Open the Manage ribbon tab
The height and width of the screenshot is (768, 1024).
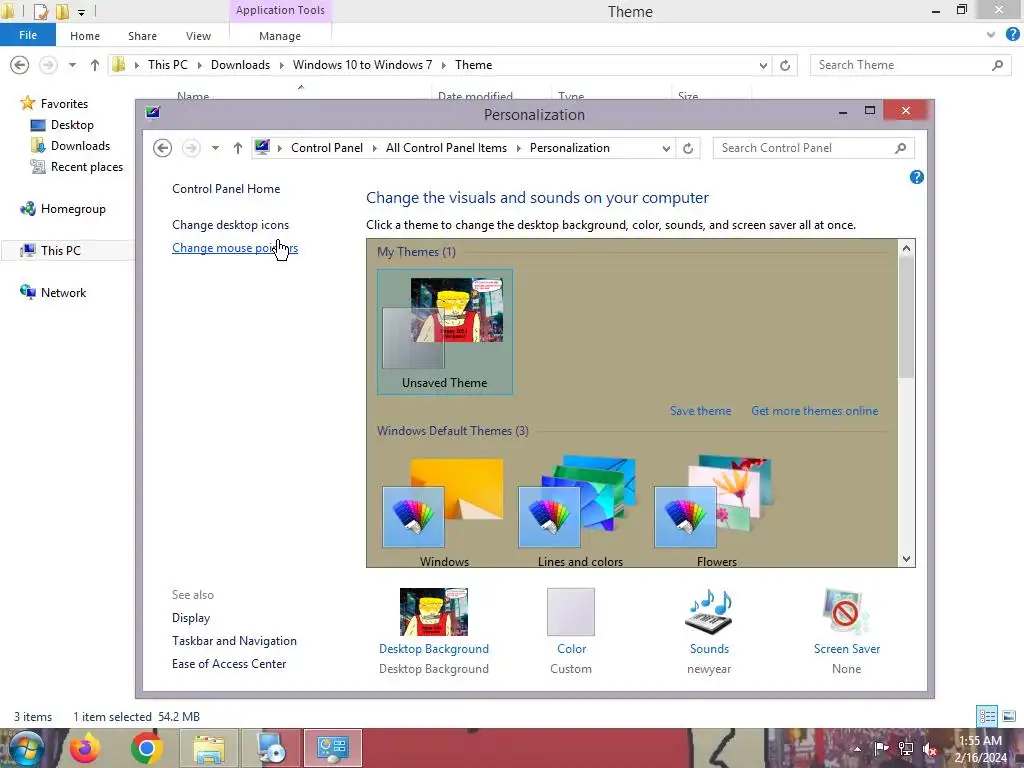click(280, 36)
